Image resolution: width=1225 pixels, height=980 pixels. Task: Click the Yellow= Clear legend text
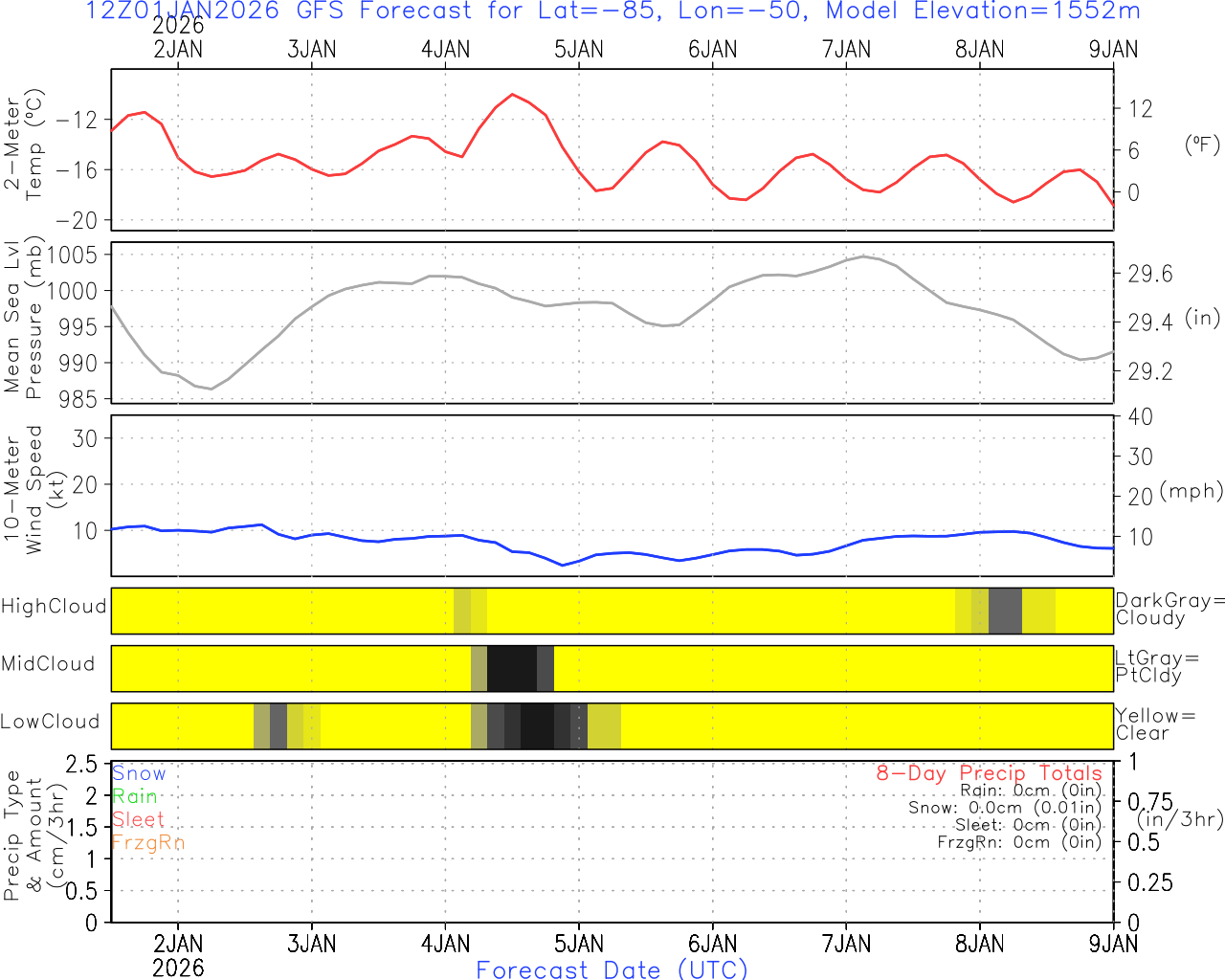pyautogui.click(x=1155, y=724)
